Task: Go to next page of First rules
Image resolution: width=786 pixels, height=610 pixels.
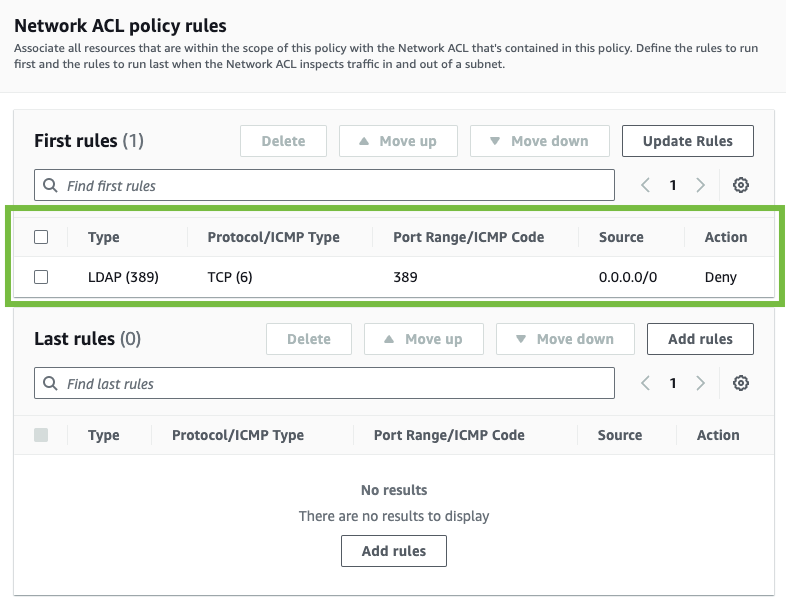Action: (x=700, y=185)
